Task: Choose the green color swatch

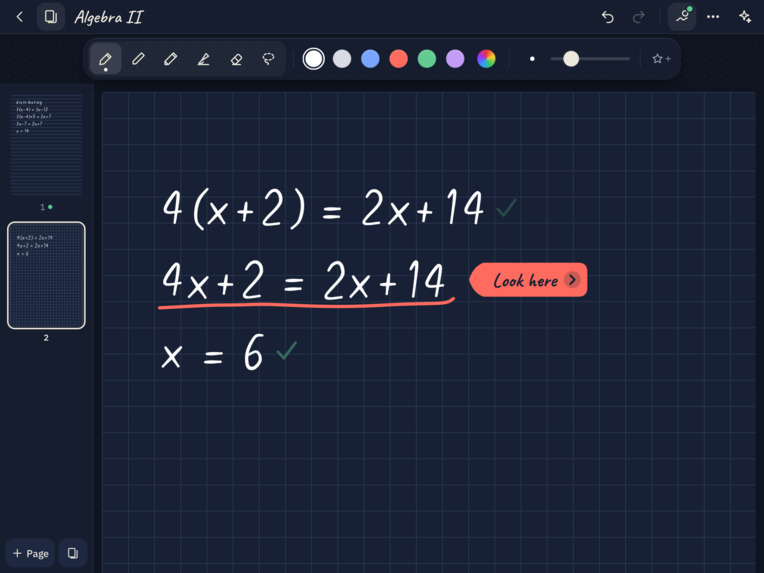Action: [x=427, y=59]
